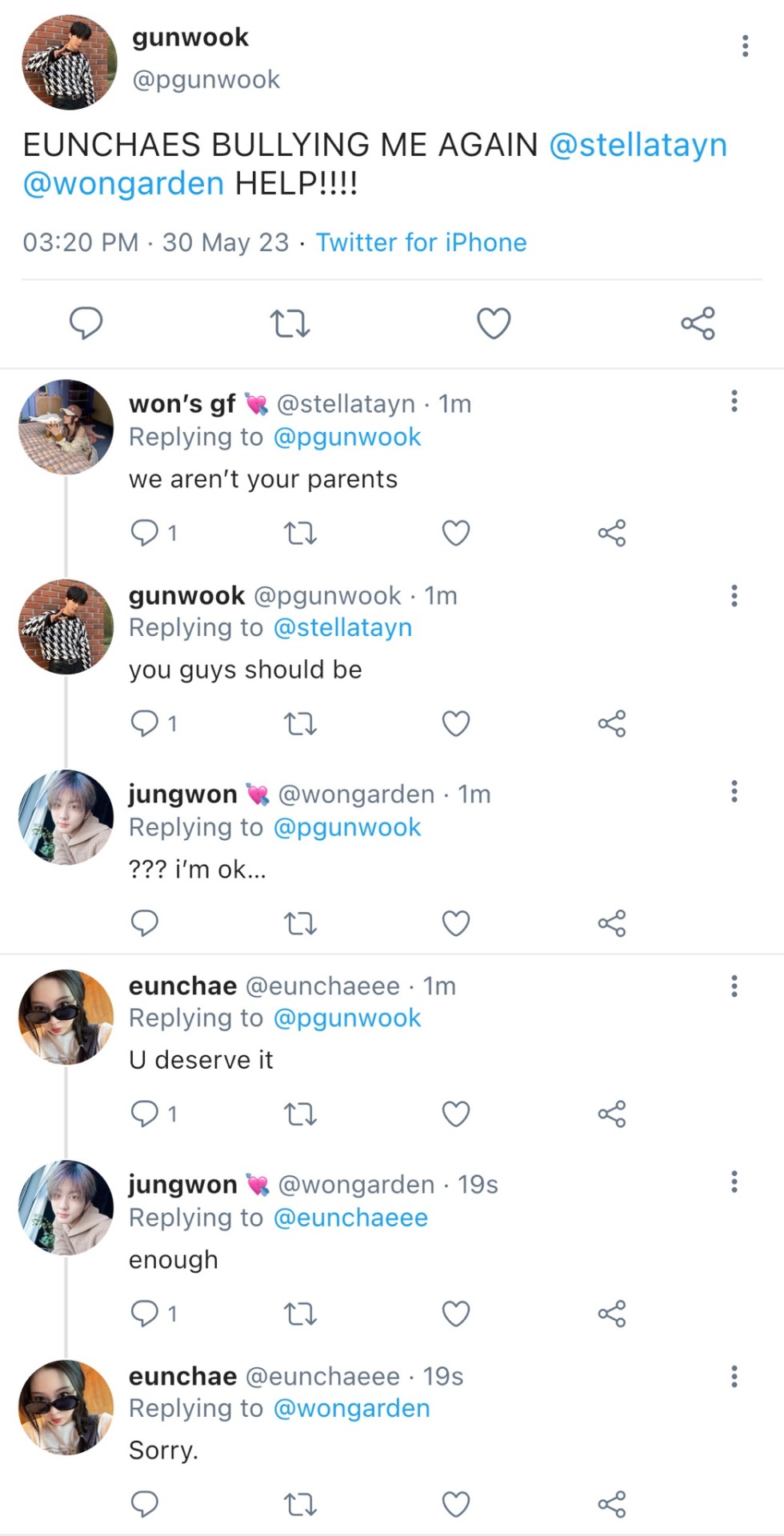Open more options on gunwook's main tweet
Image resolution: width=784 pixels, height=1536 pixels.
coord(745,46)
